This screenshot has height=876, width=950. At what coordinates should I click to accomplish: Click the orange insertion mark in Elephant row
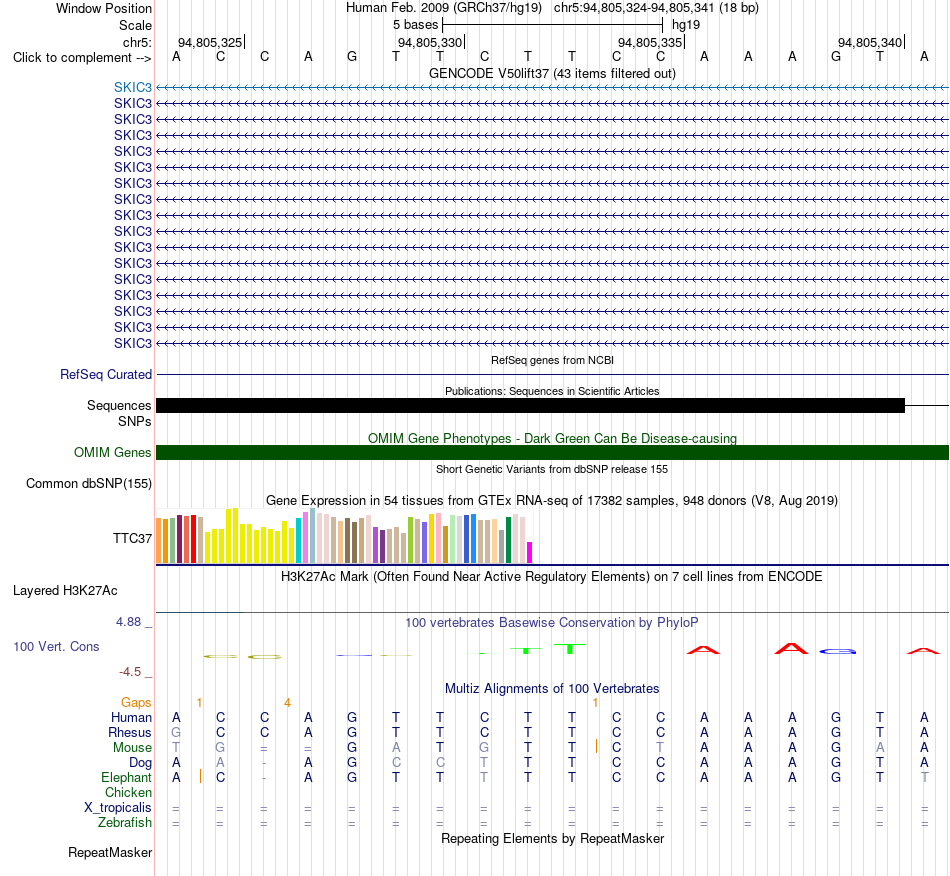coord(201,776)
